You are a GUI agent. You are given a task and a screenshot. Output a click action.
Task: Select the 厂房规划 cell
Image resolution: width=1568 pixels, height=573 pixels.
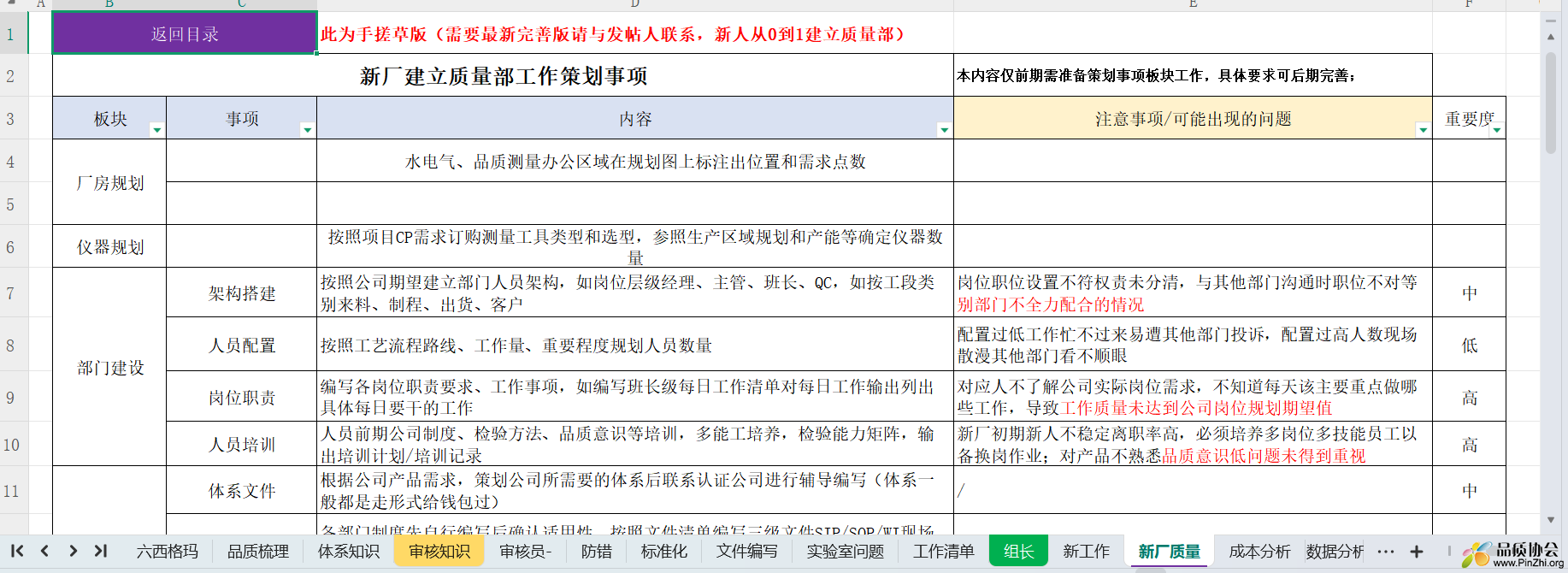point(109,183)
